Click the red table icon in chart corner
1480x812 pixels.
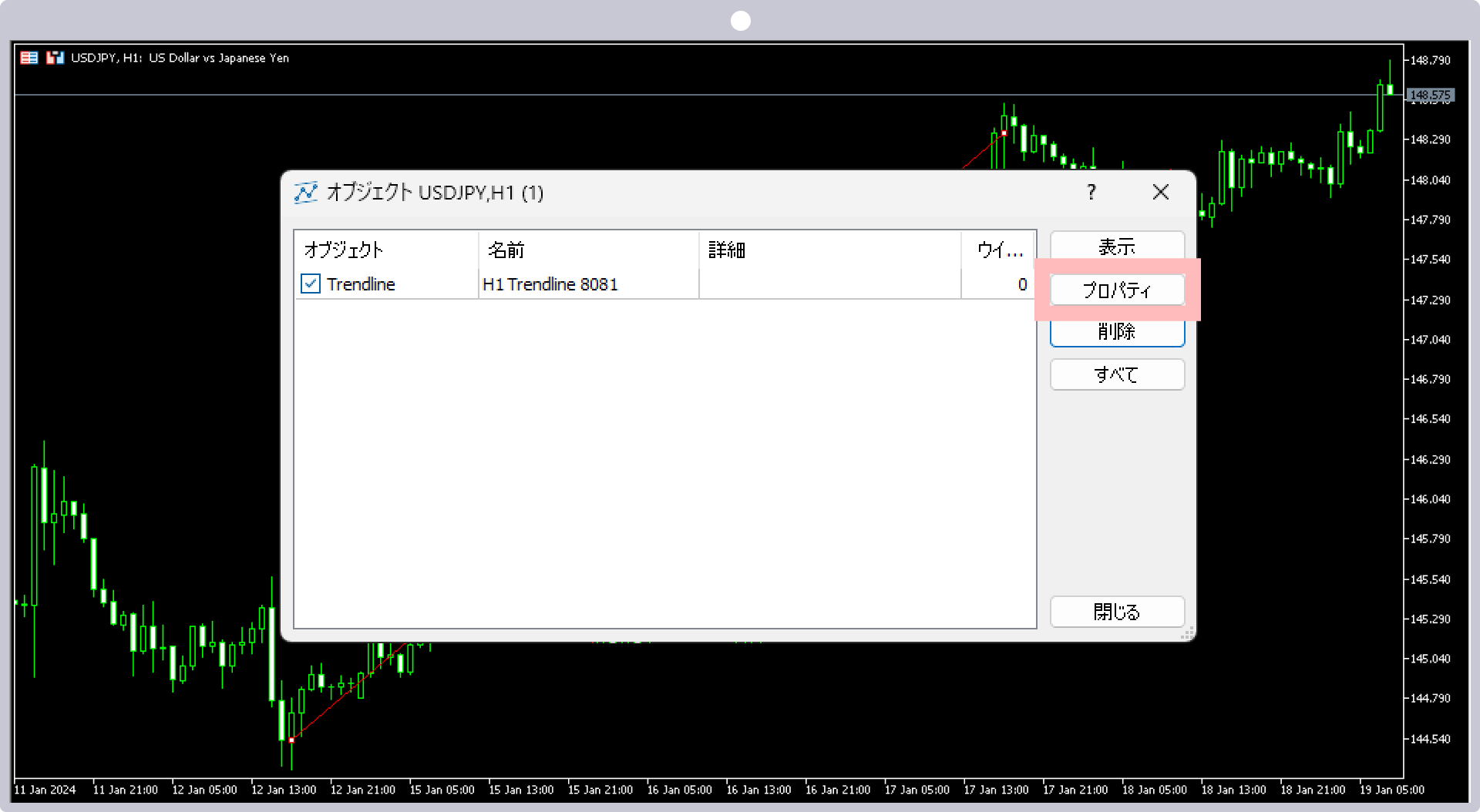point(29,58)
